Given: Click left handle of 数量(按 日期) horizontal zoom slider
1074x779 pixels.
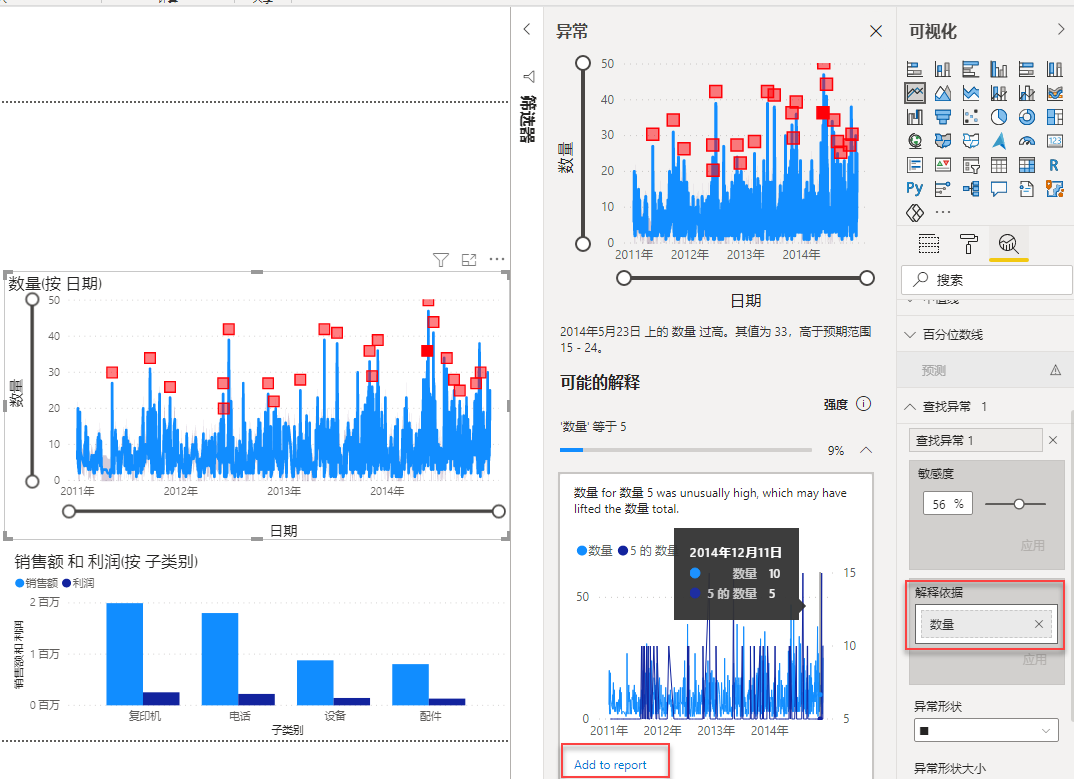Looking at the screenshot, I should click(68, 511).
